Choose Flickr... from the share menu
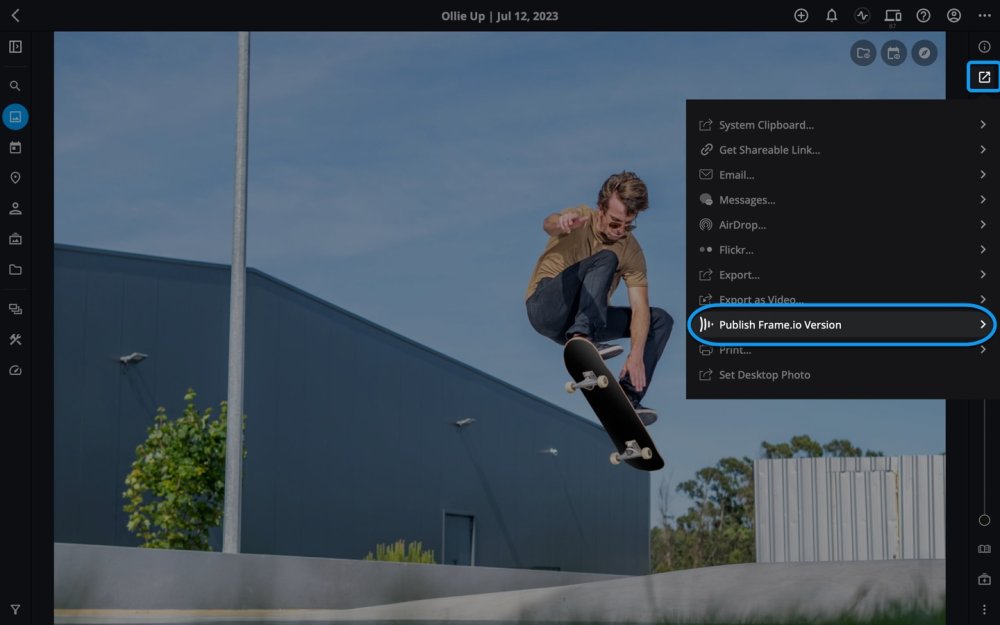 click(842, 250)
